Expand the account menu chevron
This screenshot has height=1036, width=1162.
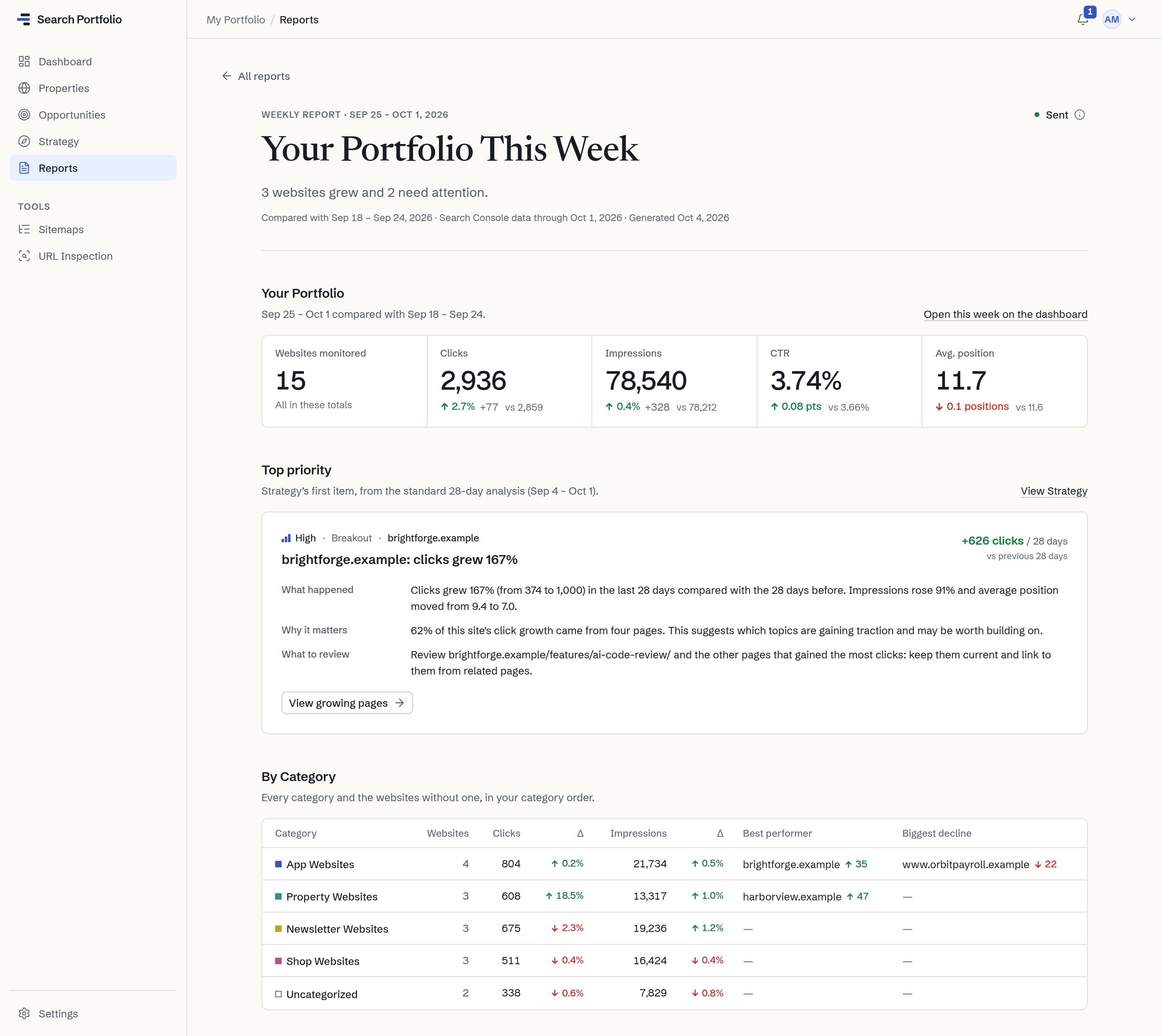coord(1132,20)
